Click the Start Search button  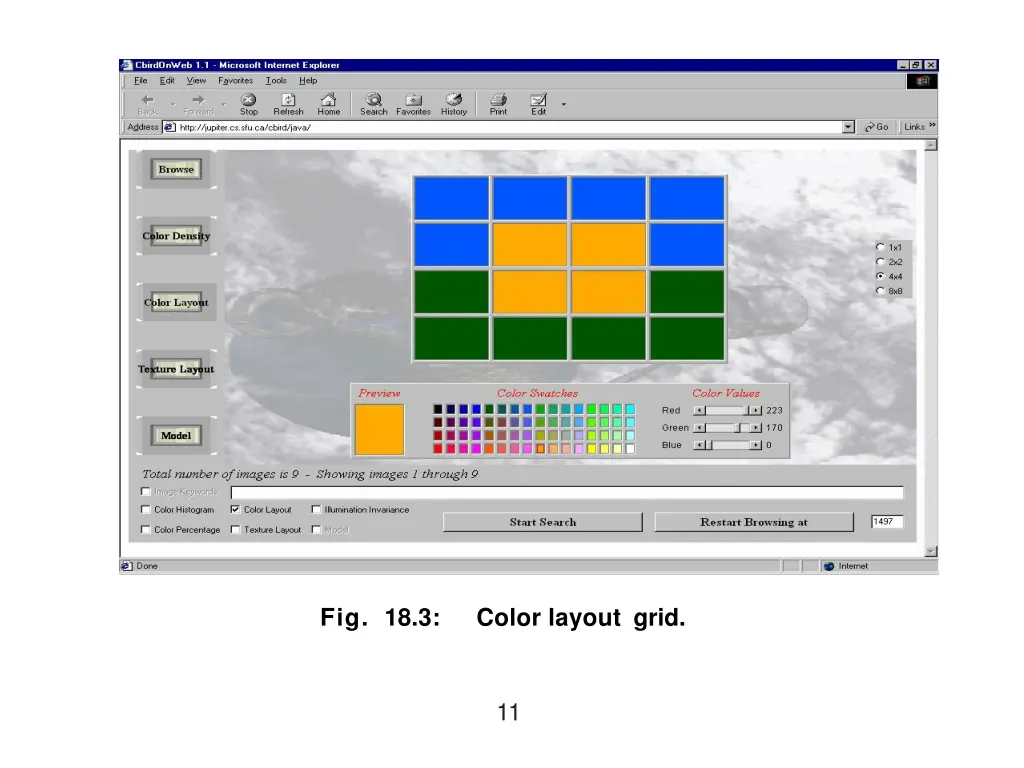(543, 522)
